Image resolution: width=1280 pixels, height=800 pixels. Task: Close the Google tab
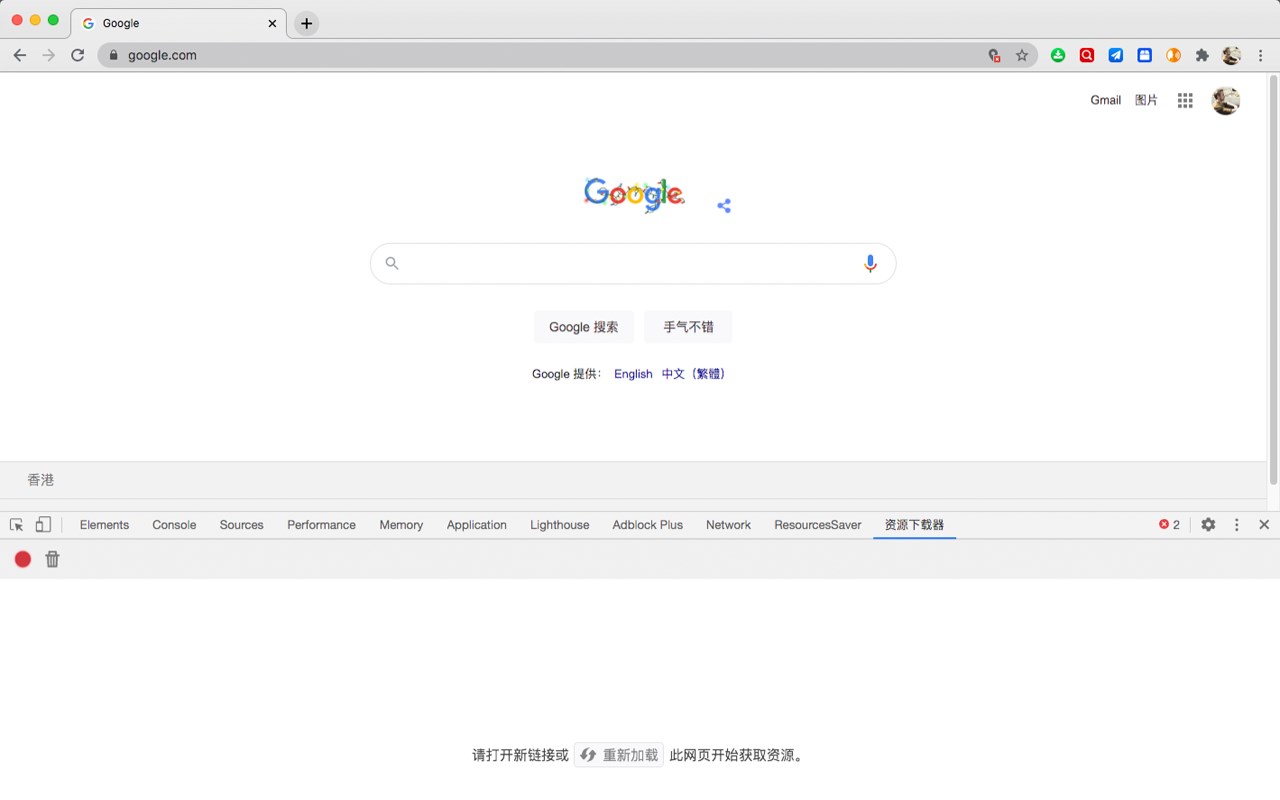pos(272,23)
